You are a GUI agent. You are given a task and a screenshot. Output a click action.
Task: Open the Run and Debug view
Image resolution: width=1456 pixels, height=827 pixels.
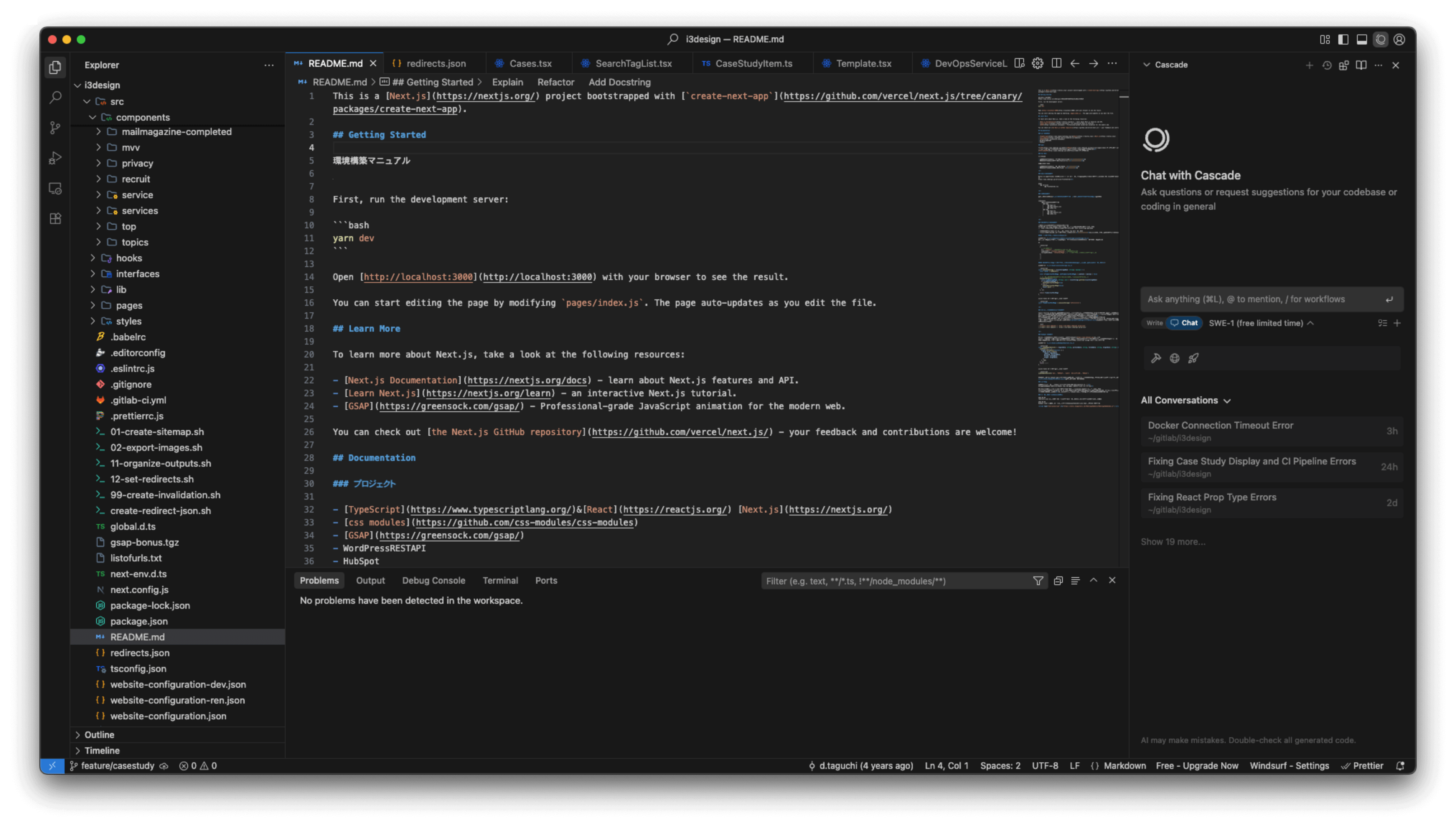tap(55, 158)
